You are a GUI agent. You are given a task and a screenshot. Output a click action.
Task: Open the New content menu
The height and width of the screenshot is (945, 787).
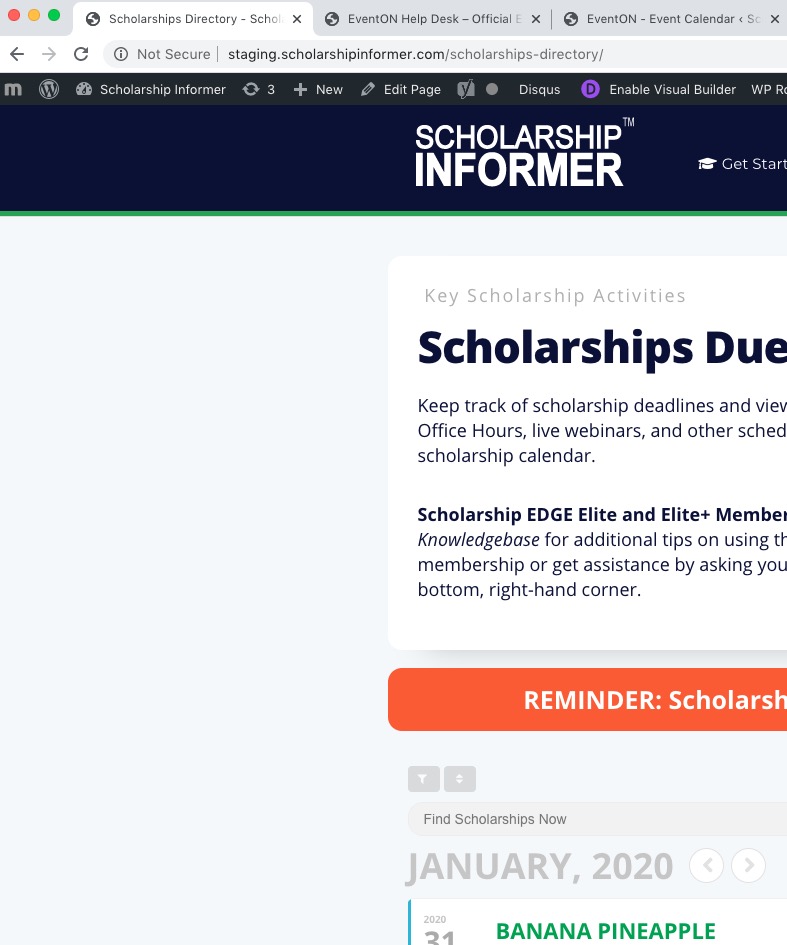318,89
